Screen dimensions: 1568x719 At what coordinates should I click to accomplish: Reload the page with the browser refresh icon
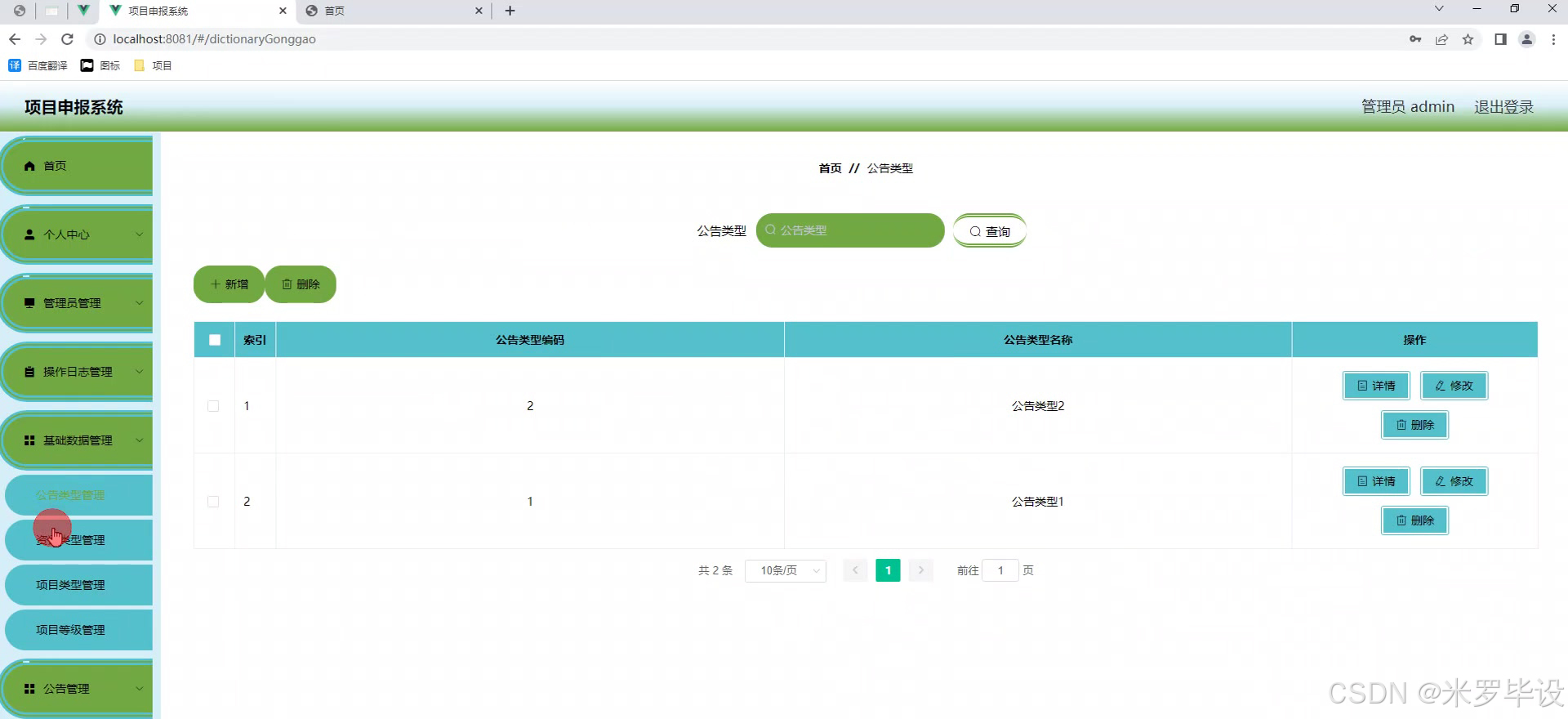(x=68, y=39)
